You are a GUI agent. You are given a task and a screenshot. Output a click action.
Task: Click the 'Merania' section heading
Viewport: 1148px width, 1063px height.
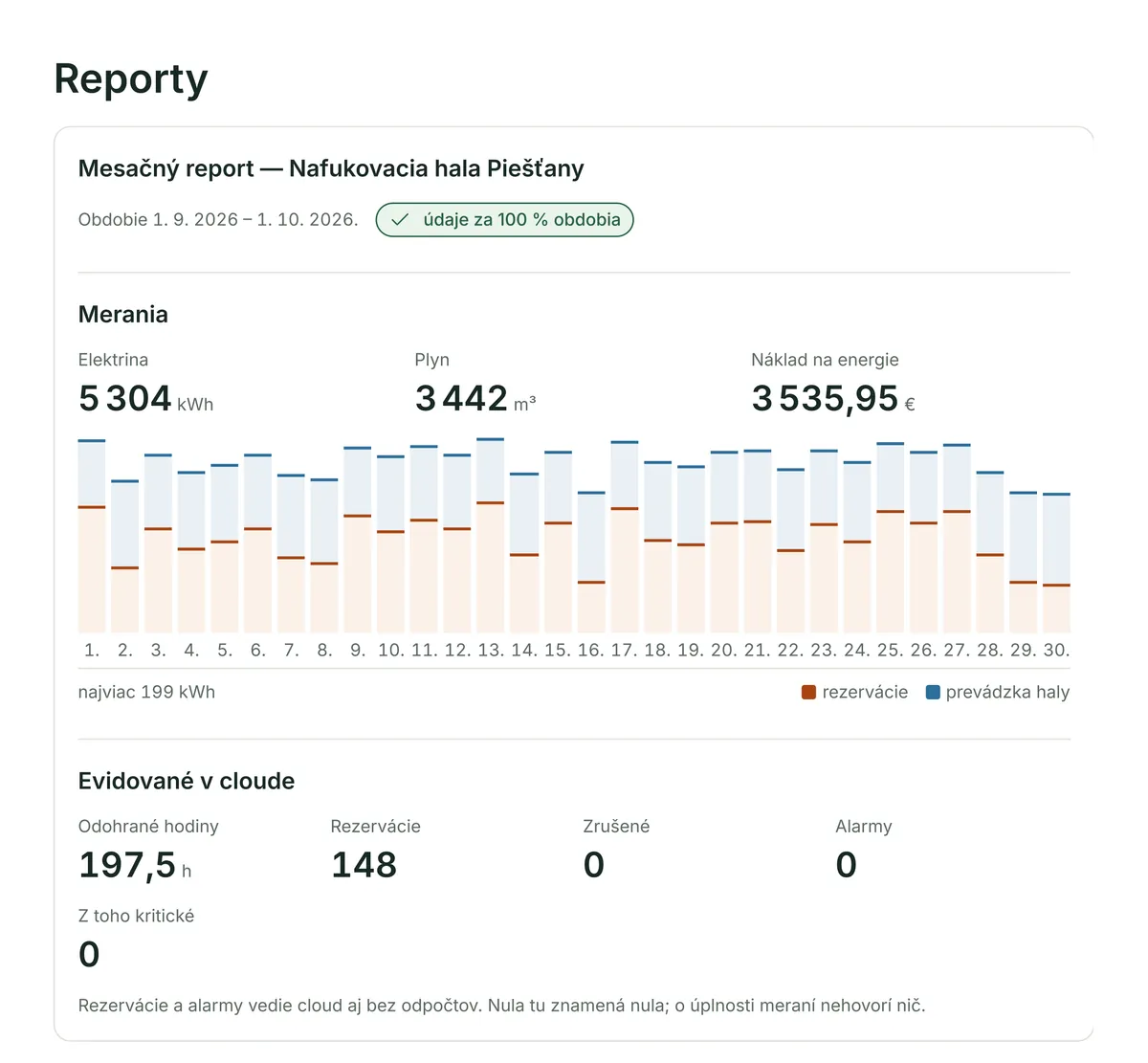coord(123,314)
